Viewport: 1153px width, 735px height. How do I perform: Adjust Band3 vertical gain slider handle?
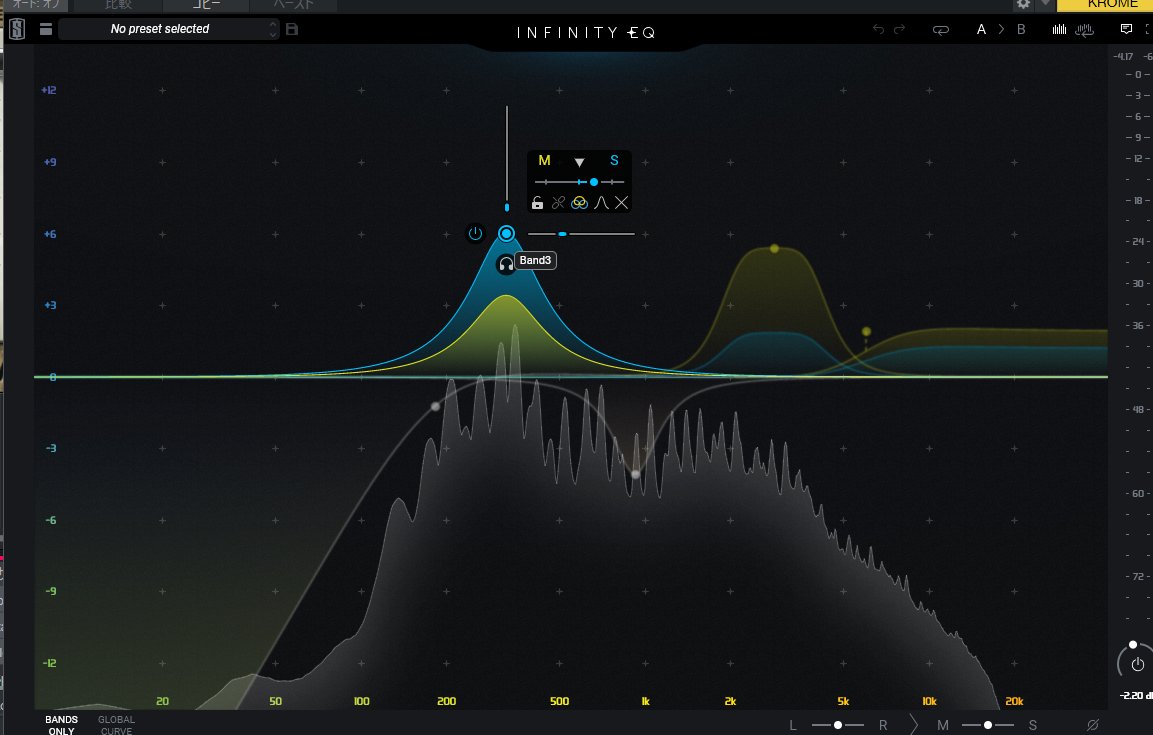tap(507, 208)
